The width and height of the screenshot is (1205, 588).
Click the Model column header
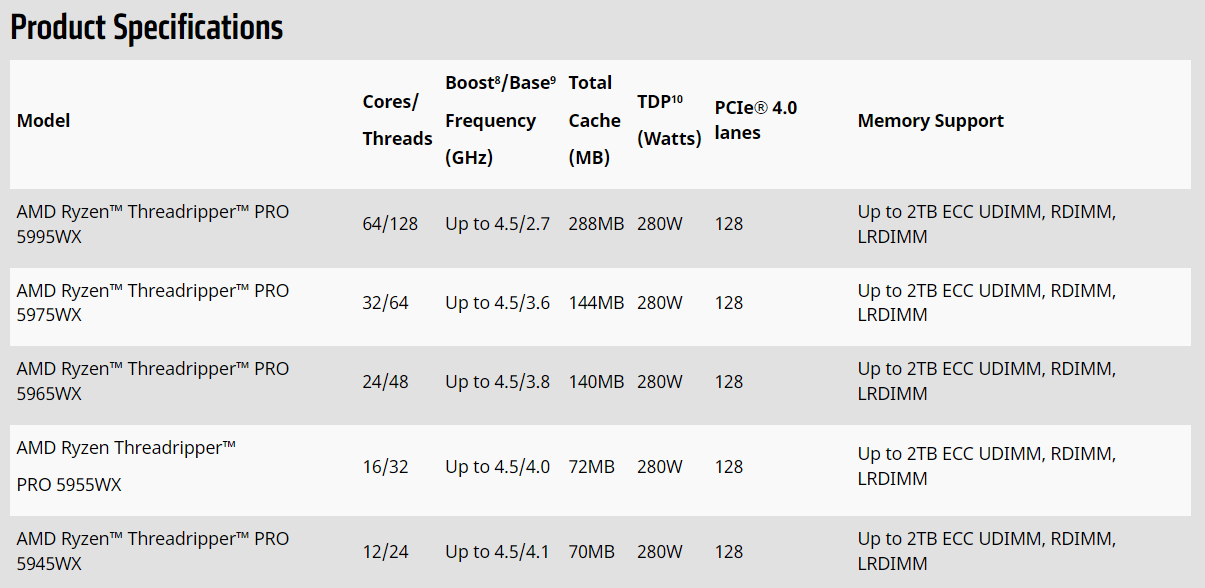[x=43, y=121]
